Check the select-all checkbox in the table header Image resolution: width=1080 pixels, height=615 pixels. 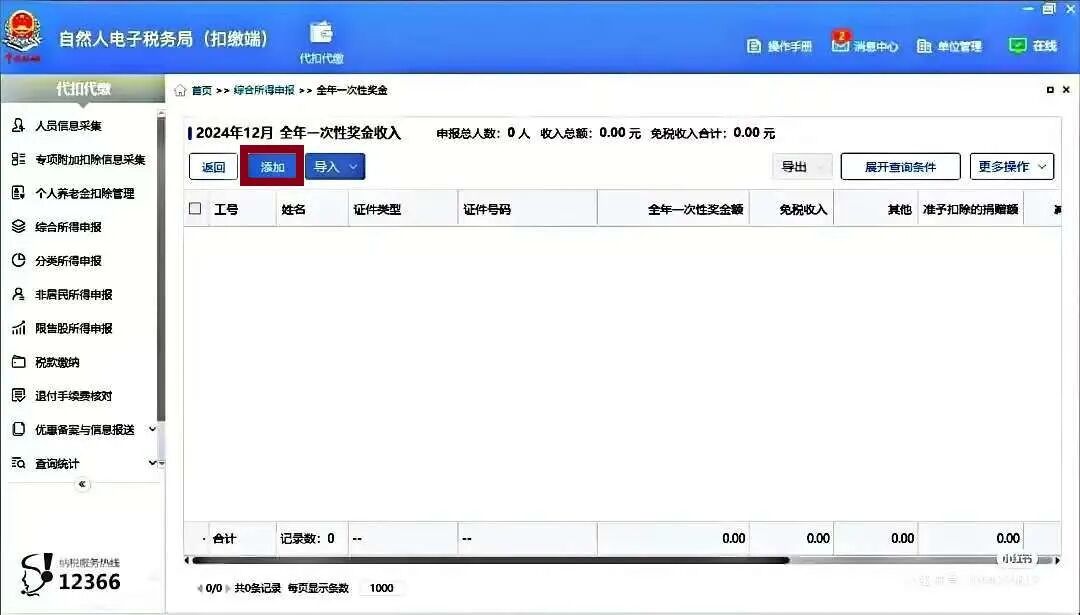(197, 207)
